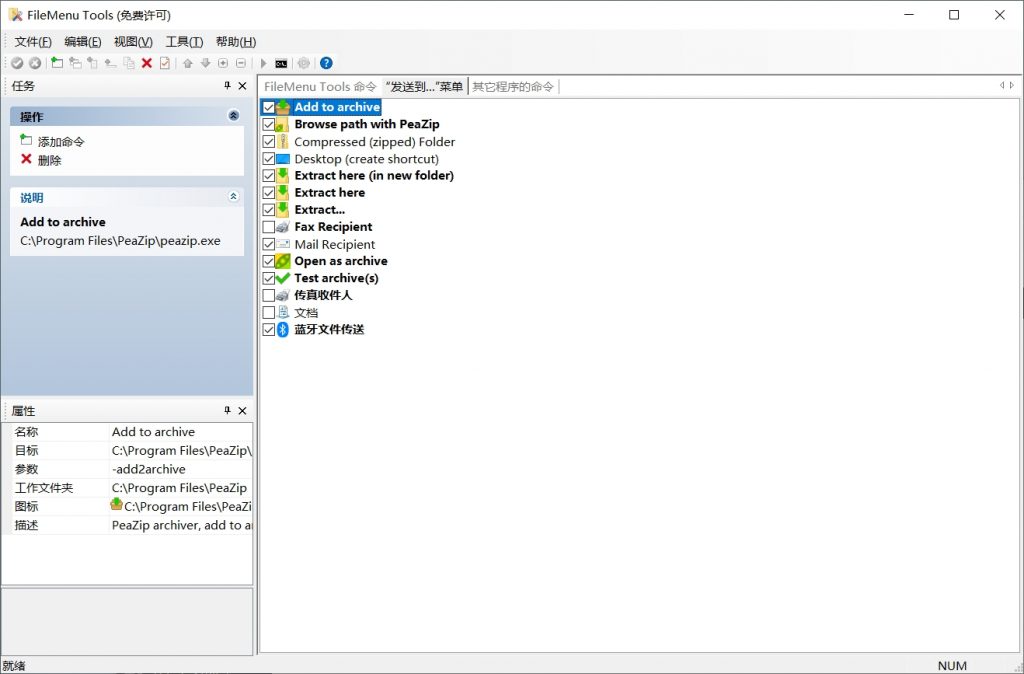Uncheck the Mail Recipient checkbox
This screenshot has width=1024, height=674.
tap(268, 244)
